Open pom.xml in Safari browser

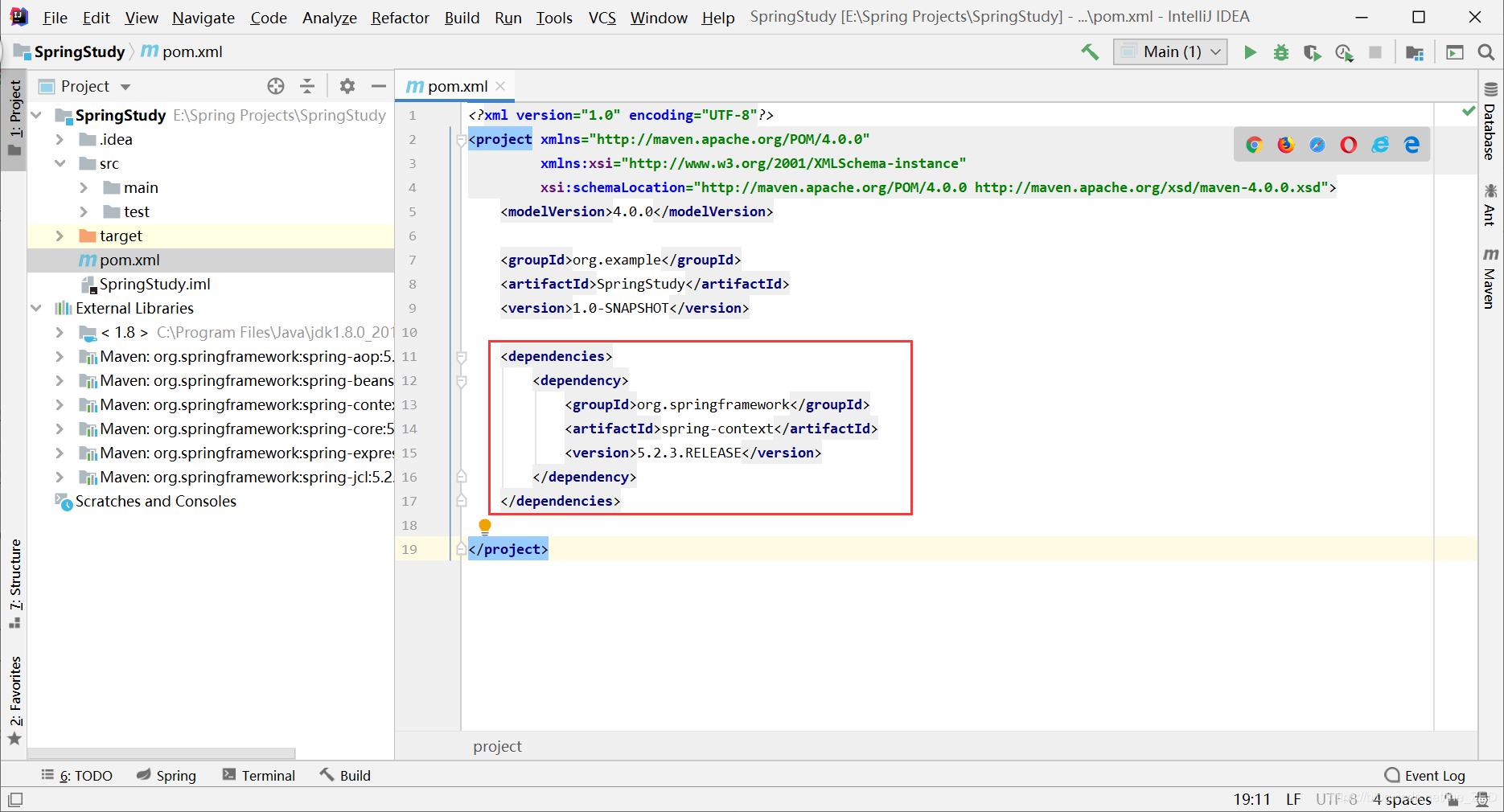click(1317, 145)
